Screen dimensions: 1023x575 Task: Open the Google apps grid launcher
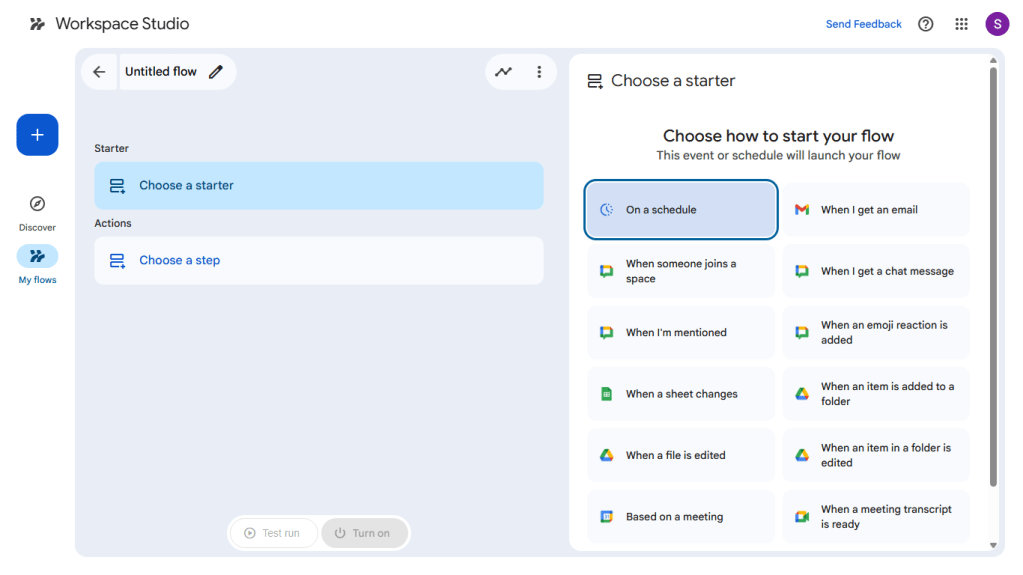pyautogui.click(x=961, y=24)
